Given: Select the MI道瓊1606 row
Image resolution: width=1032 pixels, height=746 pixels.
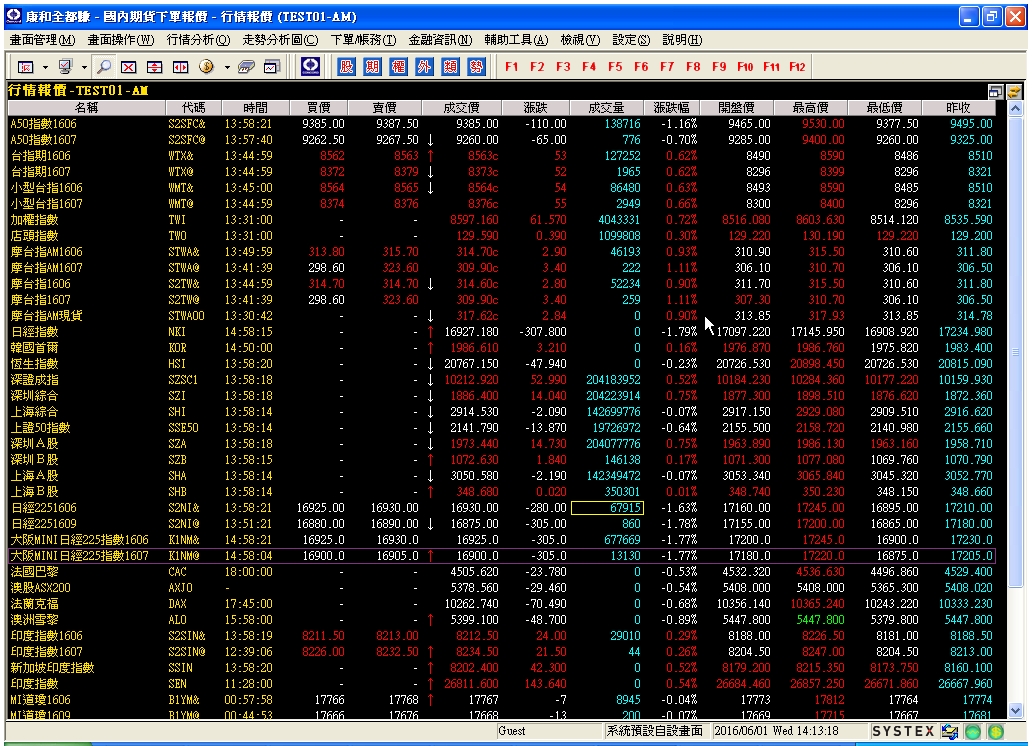Looking at the screenshot, I should pos(502,700).
